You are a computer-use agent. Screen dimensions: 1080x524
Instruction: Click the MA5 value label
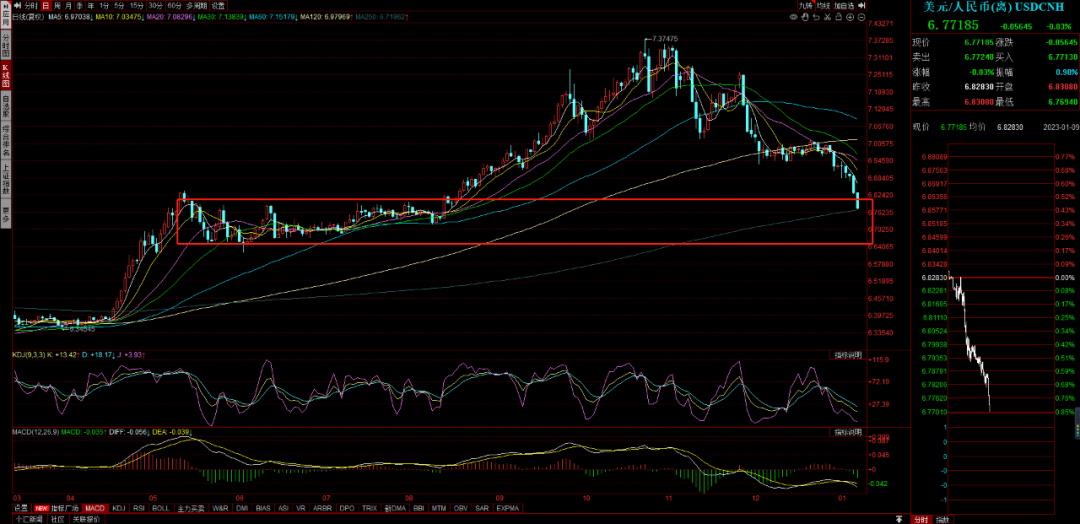pos(70,17)
